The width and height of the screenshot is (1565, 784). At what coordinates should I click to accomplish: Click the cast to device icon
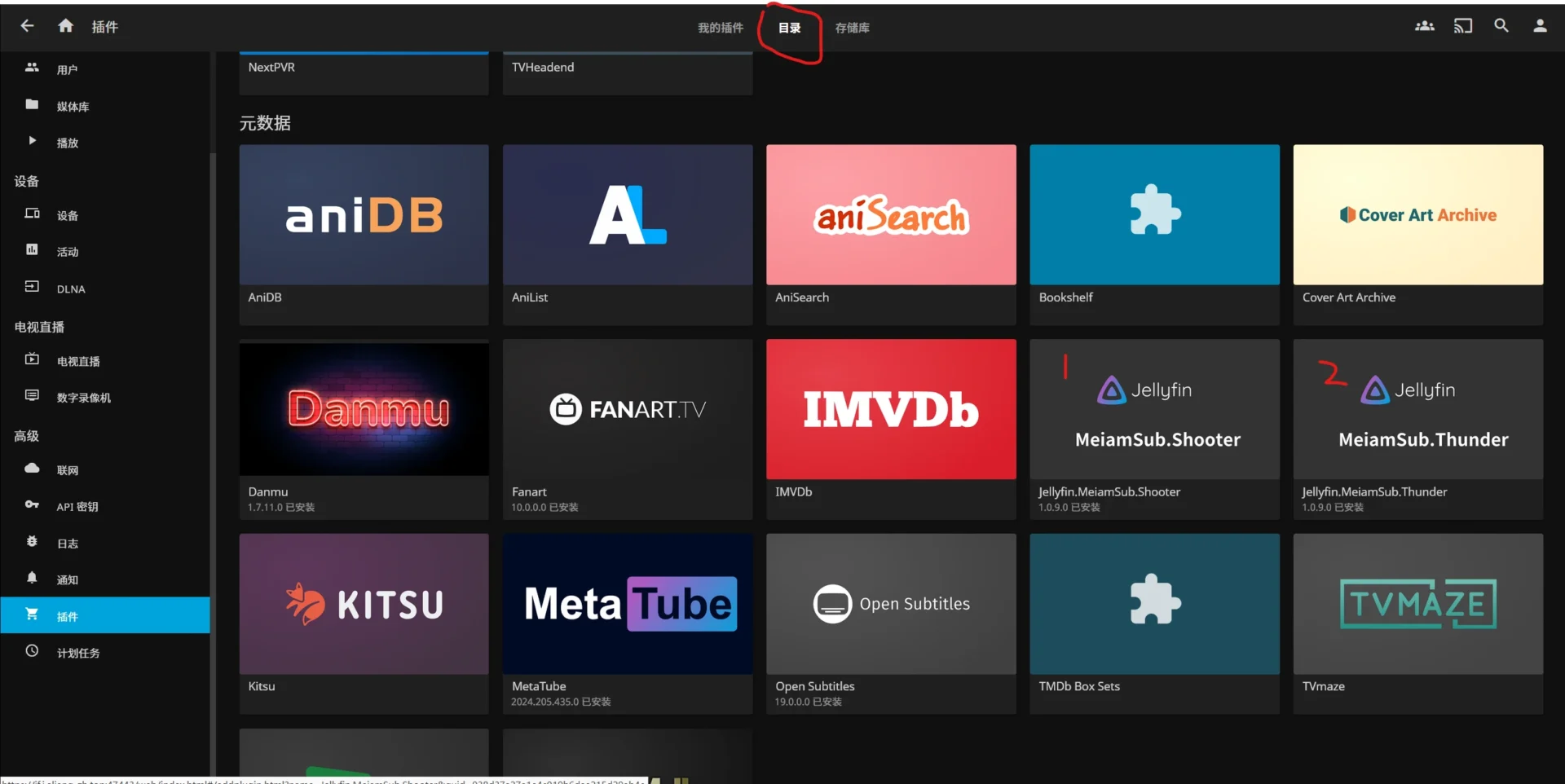point(1462,26)
